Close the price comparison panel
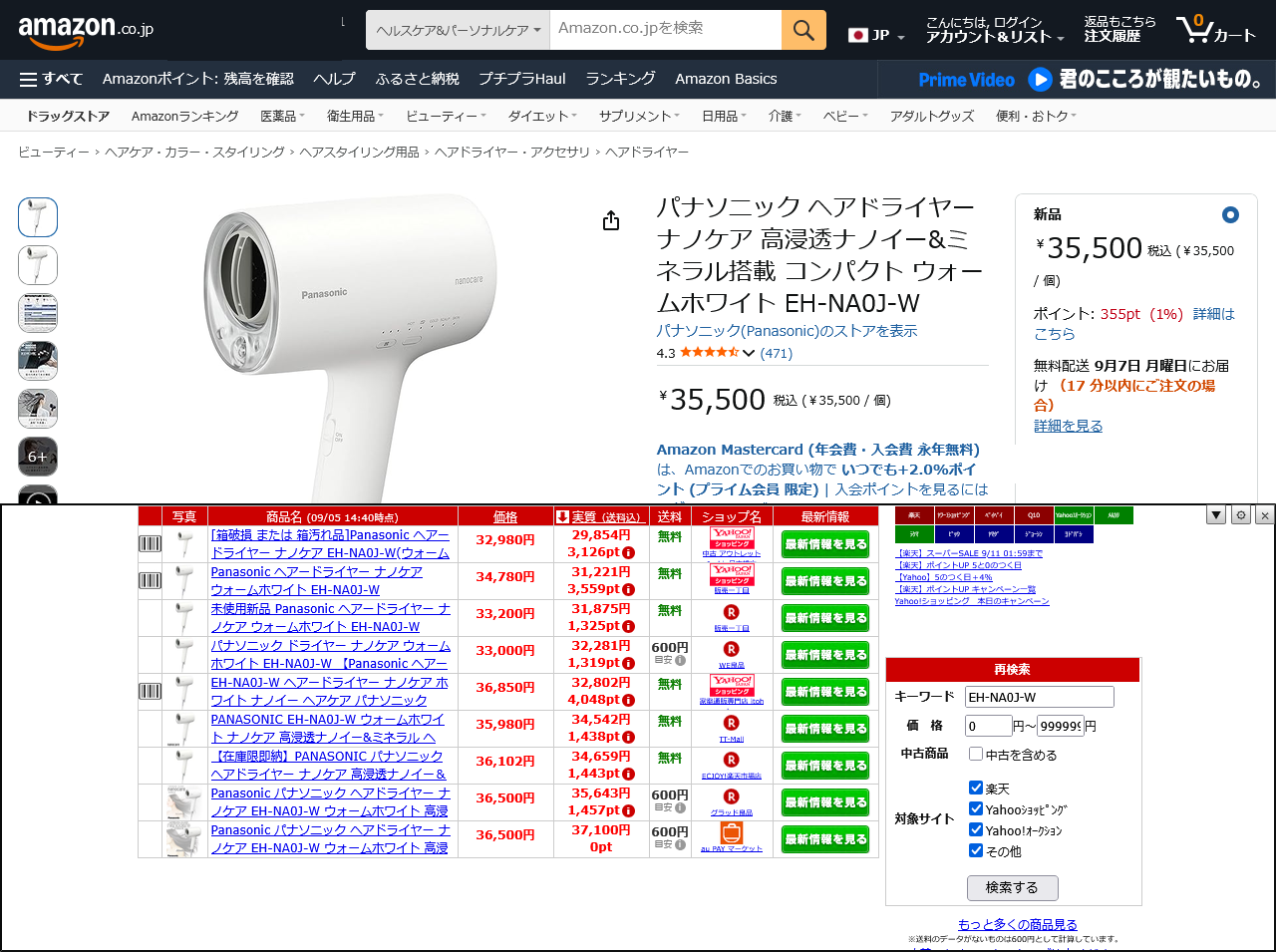Screen dimensions: 1276x952 (1265, 515)
